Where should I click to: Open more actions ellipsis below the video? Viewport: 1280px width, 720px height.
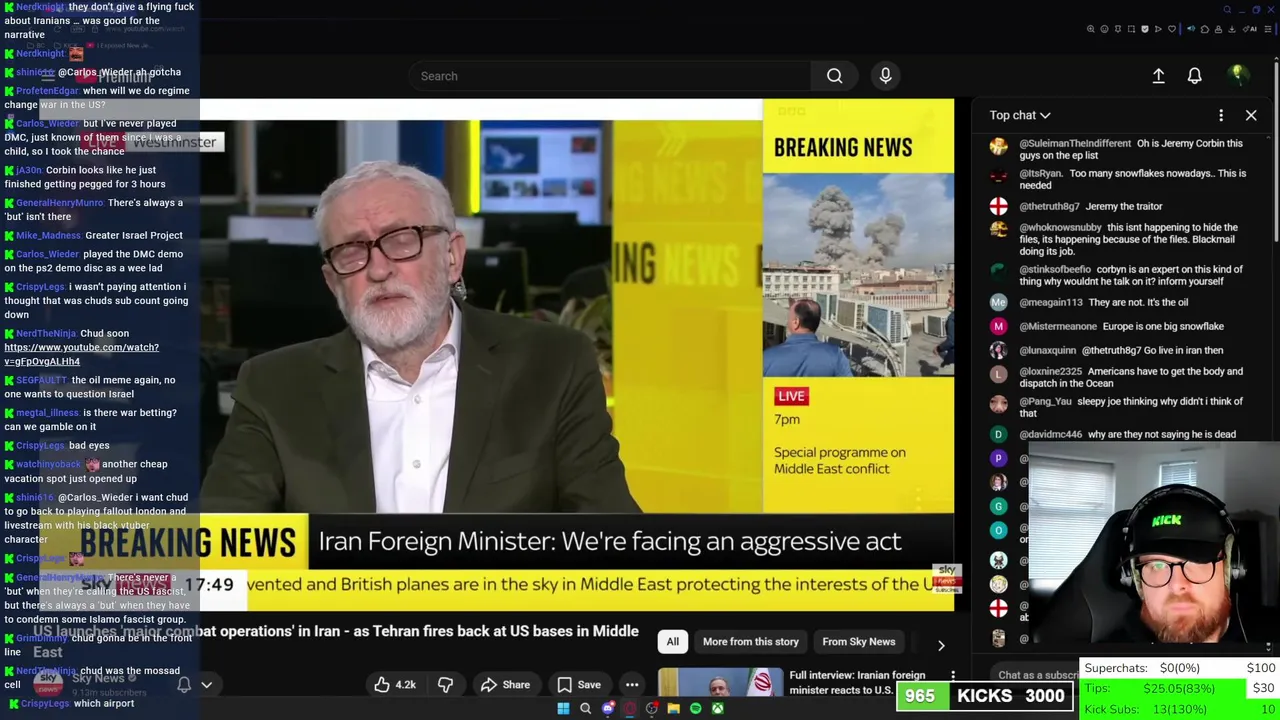pos(631,685)
